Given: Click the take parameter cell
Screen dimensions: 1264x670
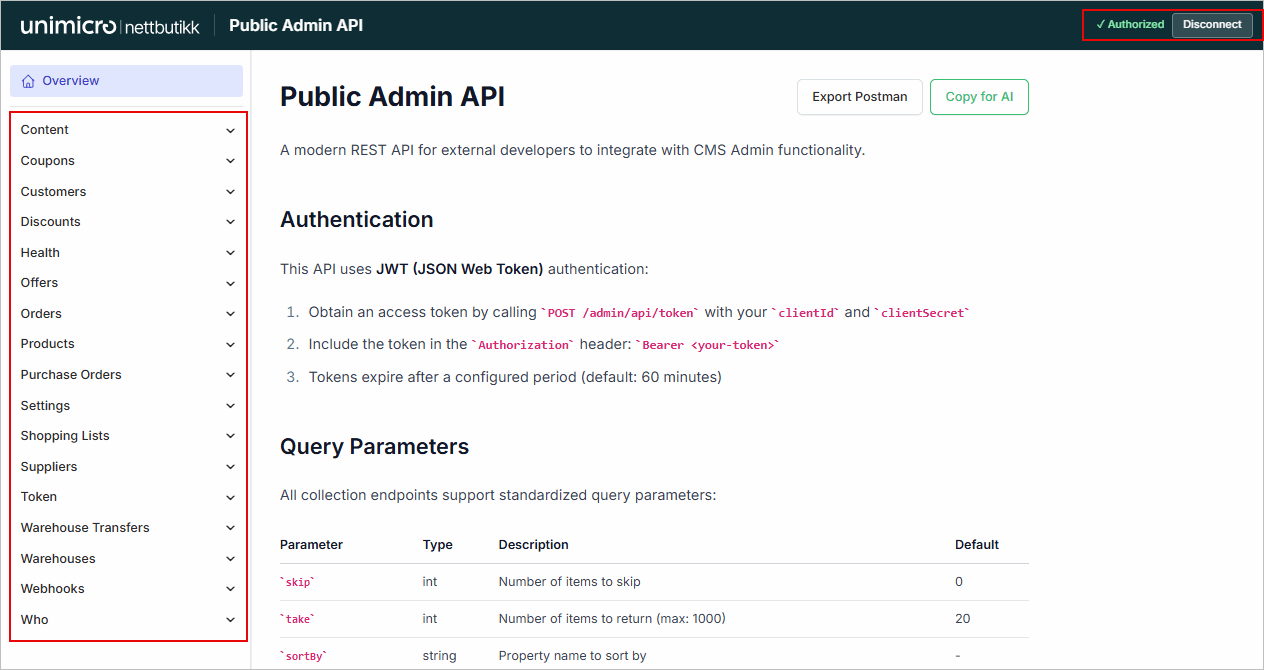Looking at the screenshot, I should pyautogui.click(x=298, y=619).
